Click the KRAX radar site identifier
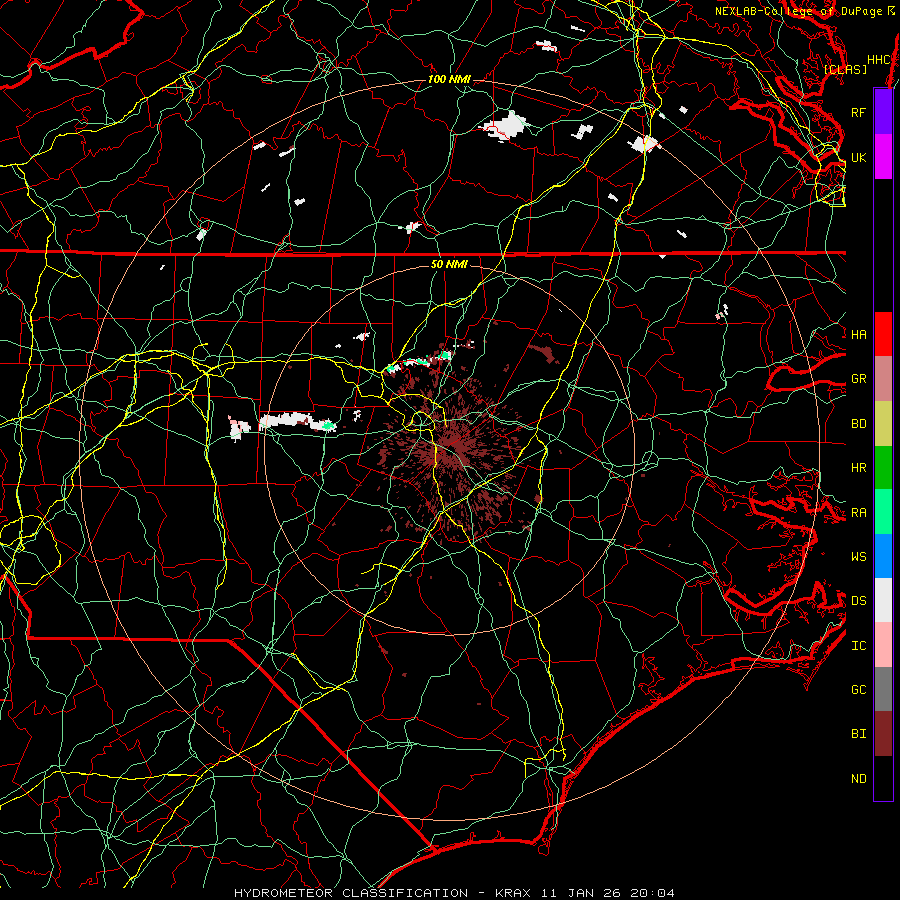The image size is (900, 900). pos(513,893)
